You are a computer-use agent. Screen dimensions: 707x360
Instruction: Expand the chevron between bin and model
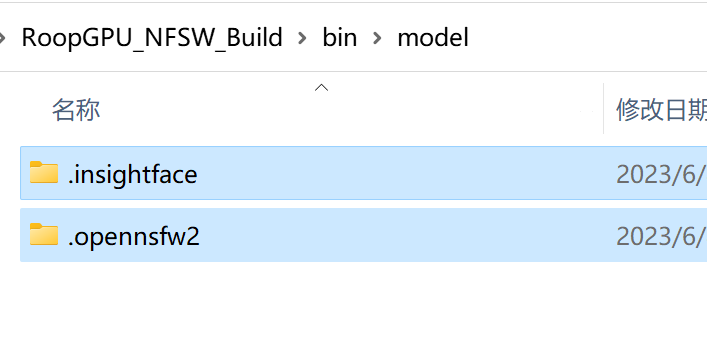pos(377,38)
